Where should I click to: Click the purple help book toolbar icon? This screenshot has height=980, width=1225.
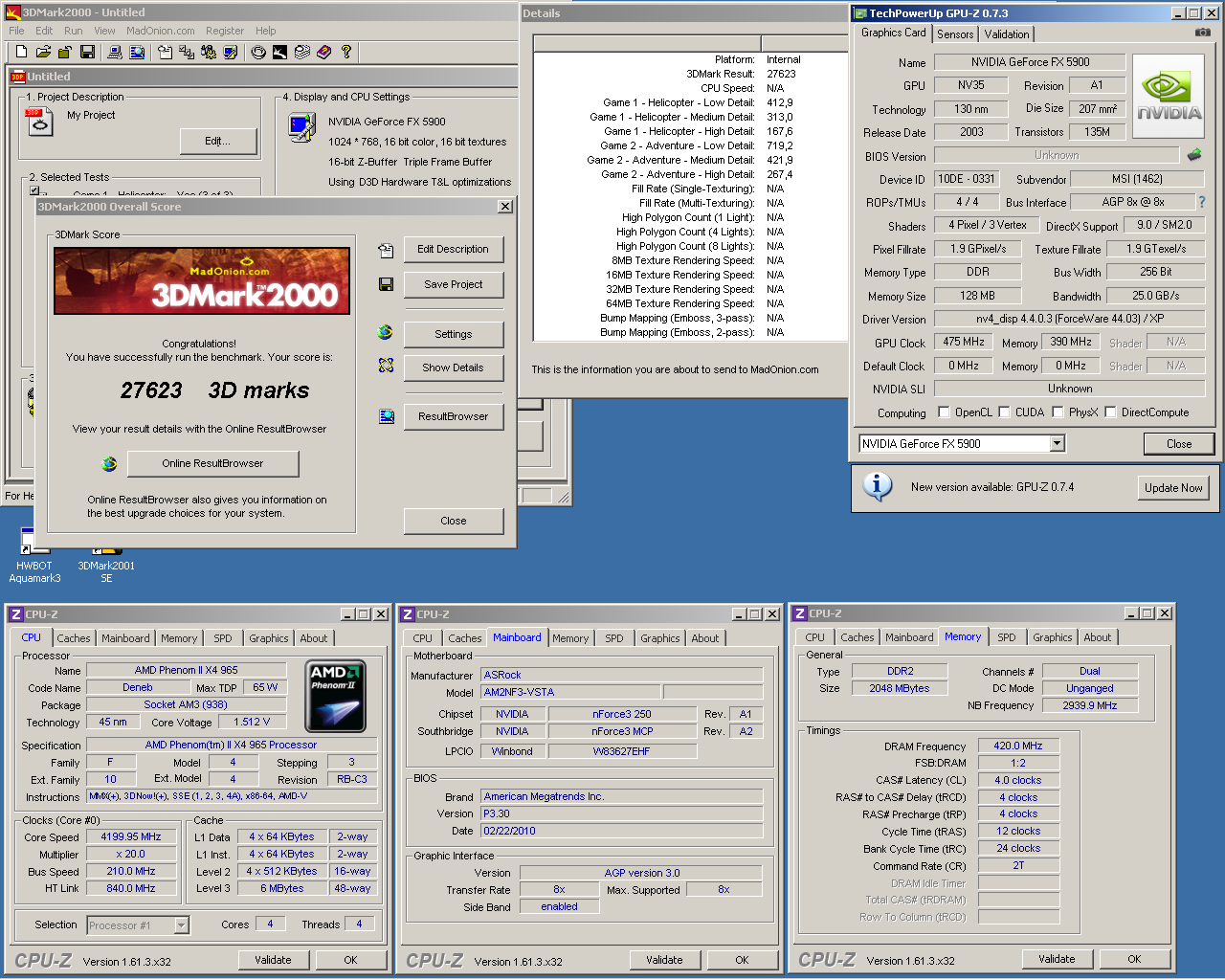click(x=323, y=52)
